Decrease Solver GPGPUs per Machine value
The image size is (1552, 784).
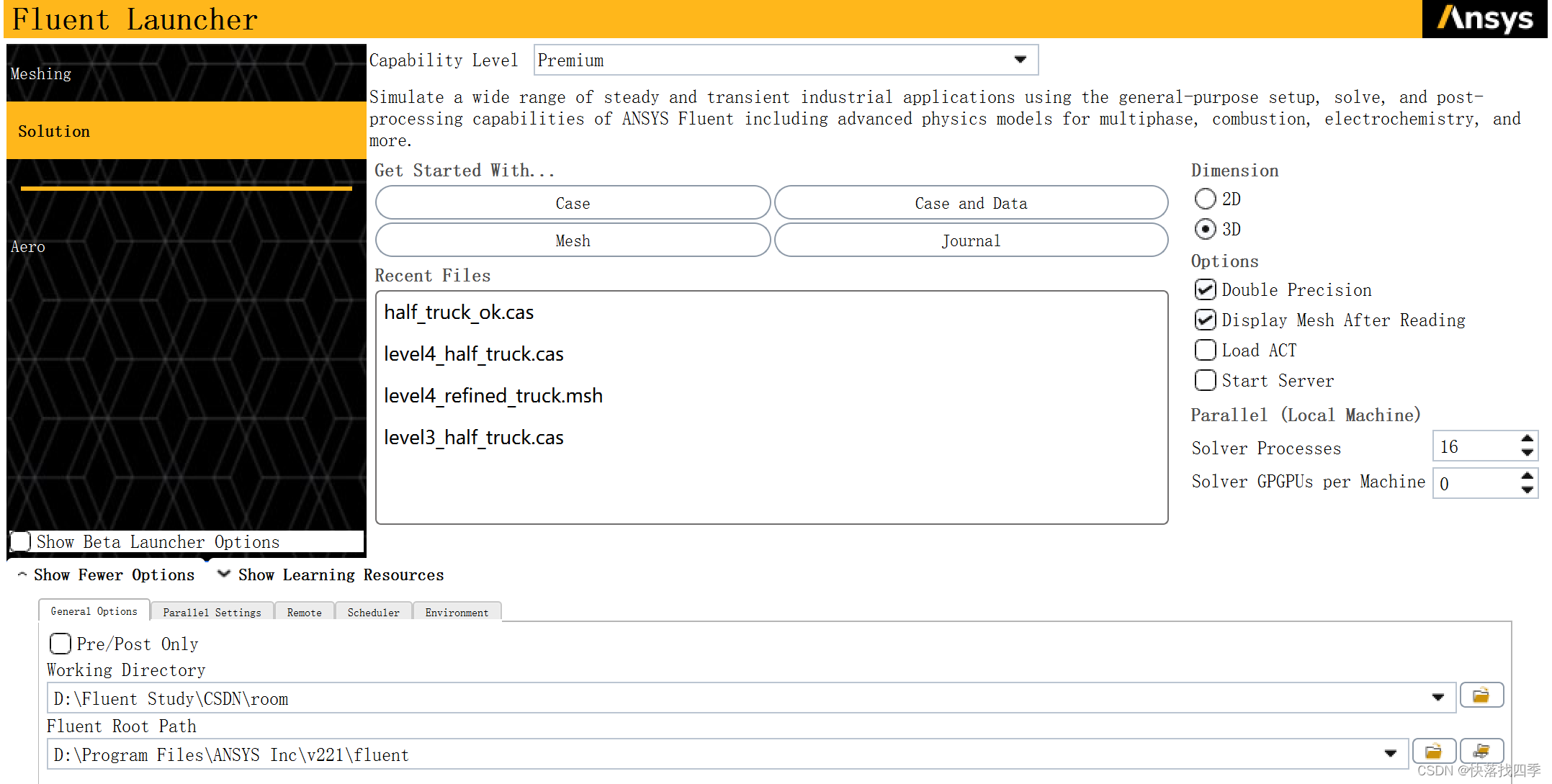pos(1527,490)
